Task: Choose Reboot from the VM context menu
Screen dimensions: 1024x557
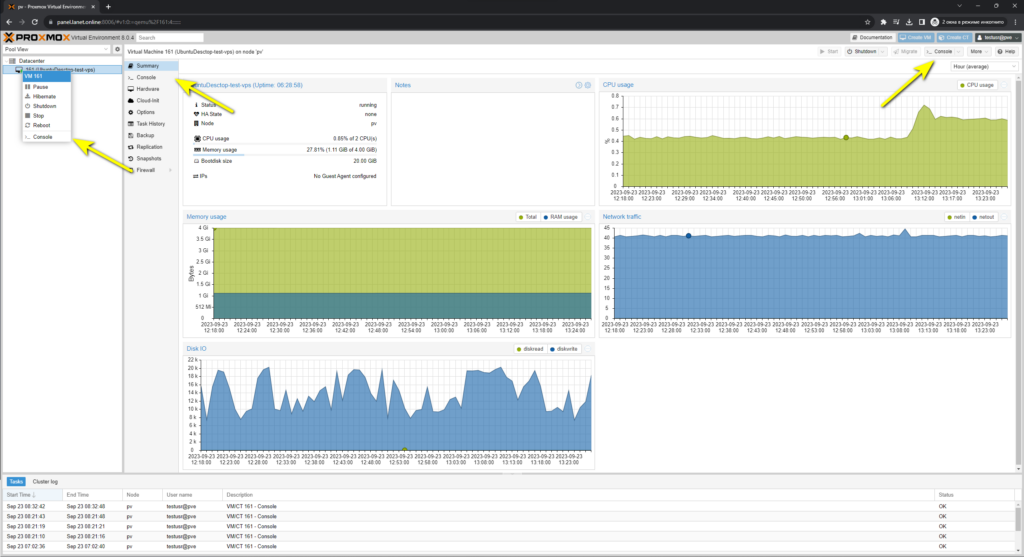Action: (x=42, y=125)
